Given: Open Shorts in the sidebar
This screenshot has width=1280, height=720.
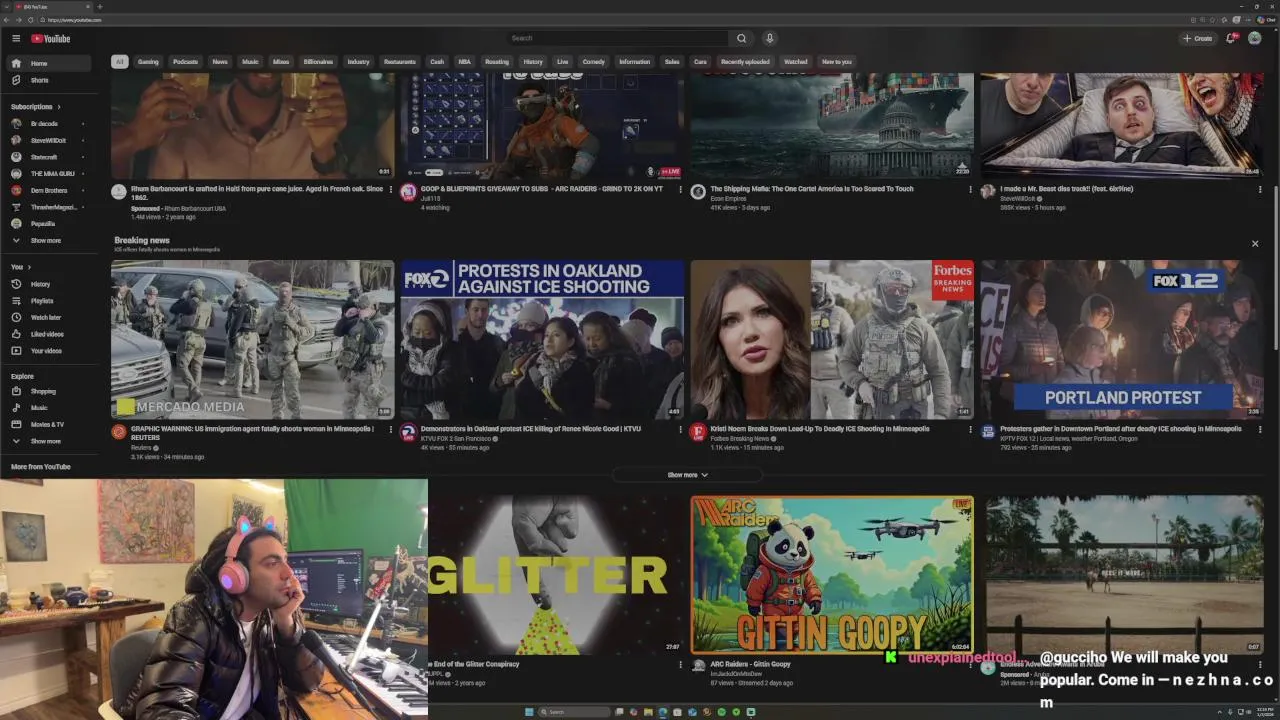Looking at the screenshot, I should click(50, 80).
